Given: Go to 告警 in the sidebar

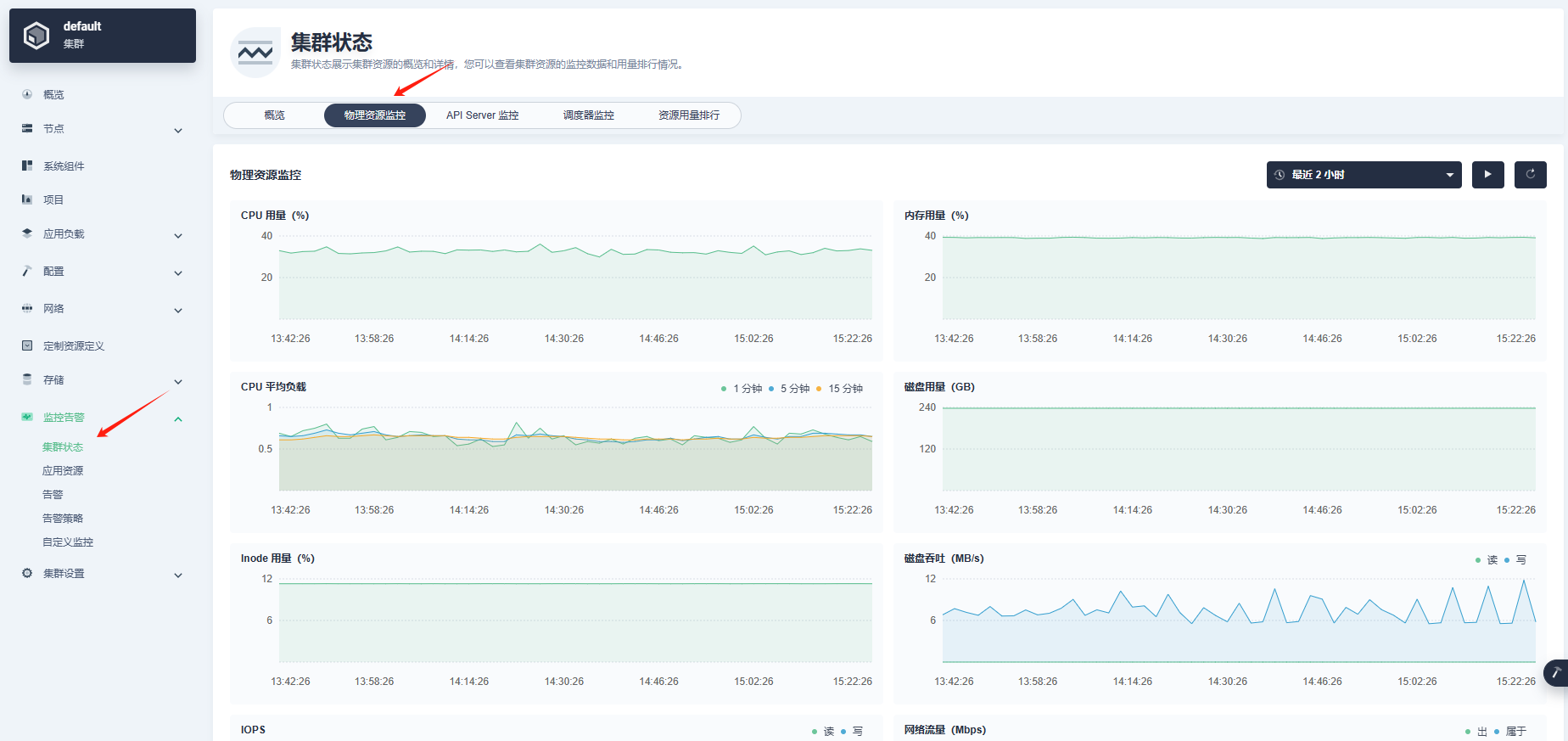Looking at the screenshot, I should click(x=53, y=494).
